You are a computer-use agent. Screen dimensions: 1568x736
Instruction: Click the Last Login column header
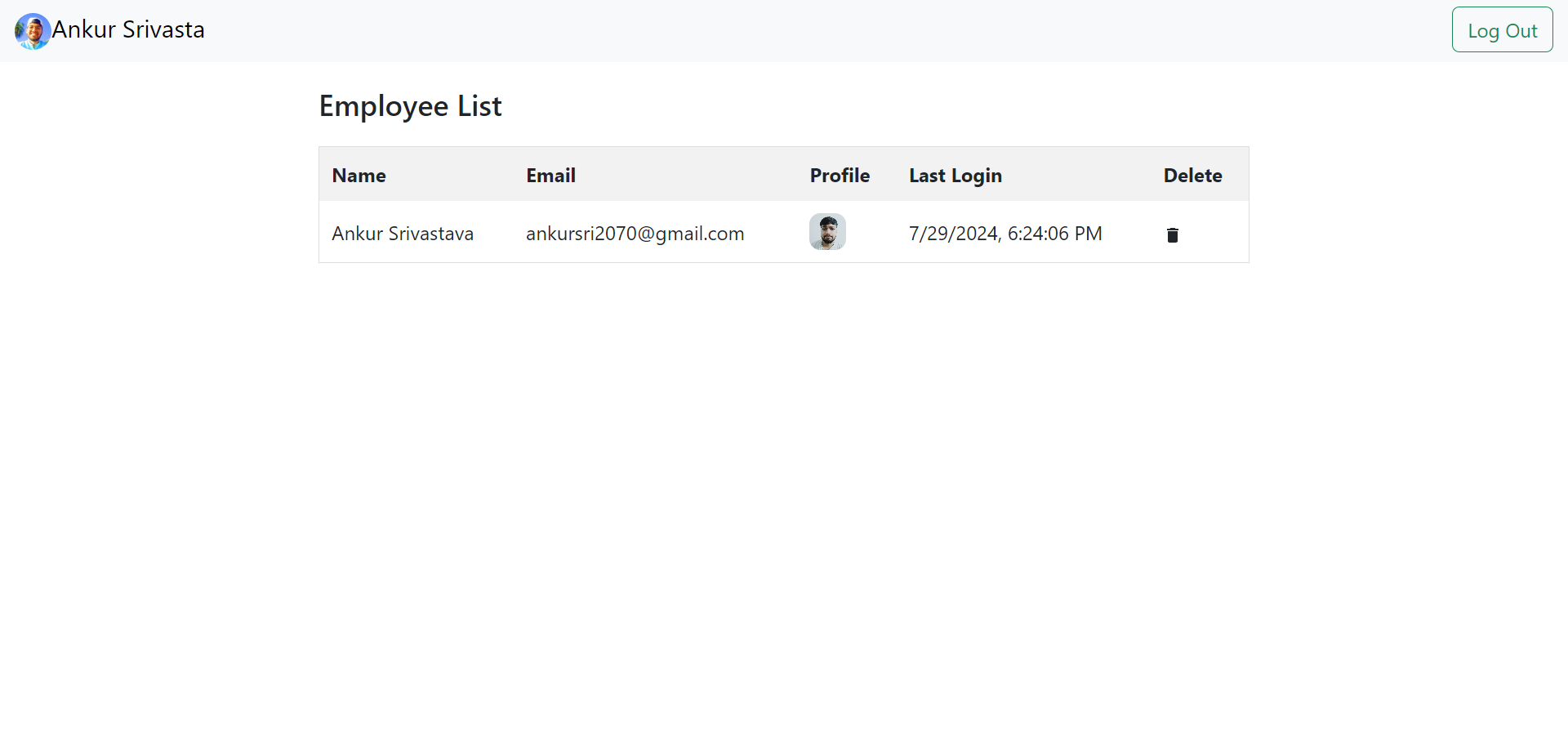pyautogui.click(x=955, y=176)
